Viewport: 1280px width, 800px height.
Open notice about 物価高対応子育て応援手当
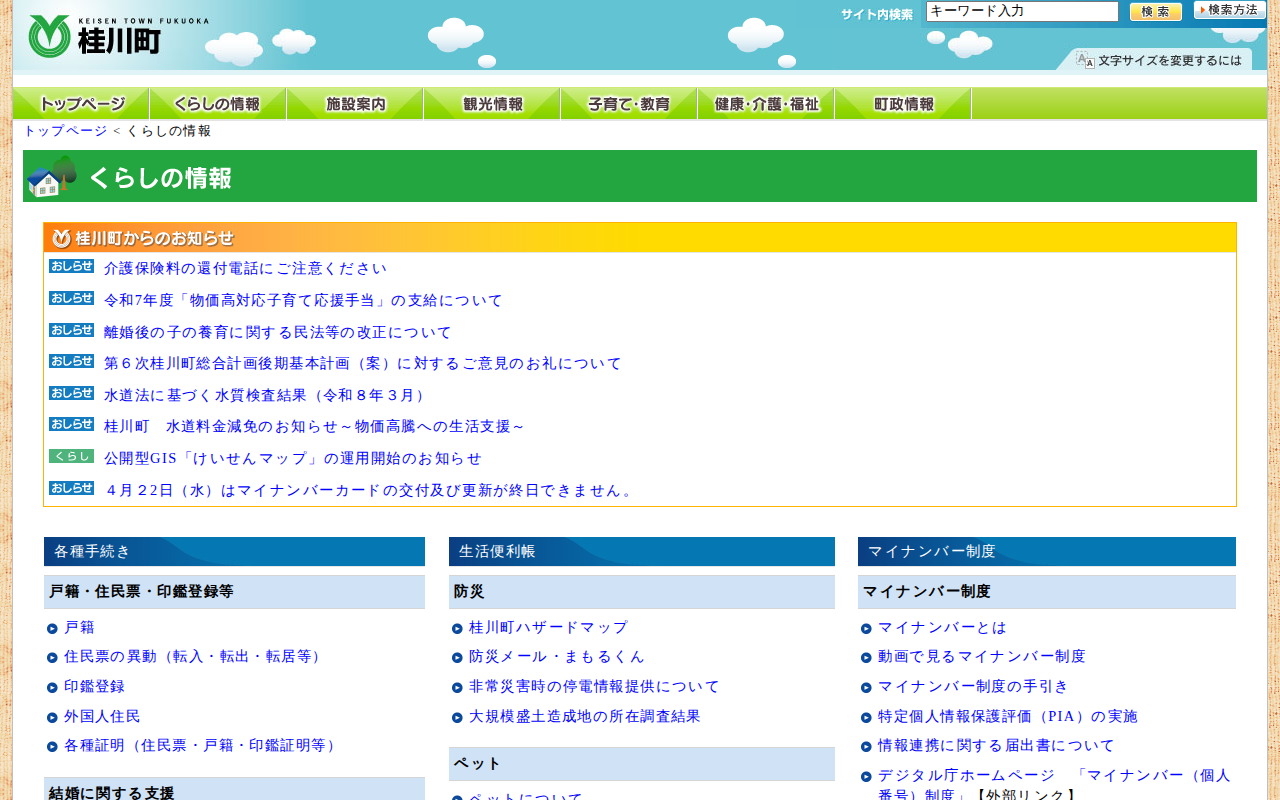click(303, 301)
